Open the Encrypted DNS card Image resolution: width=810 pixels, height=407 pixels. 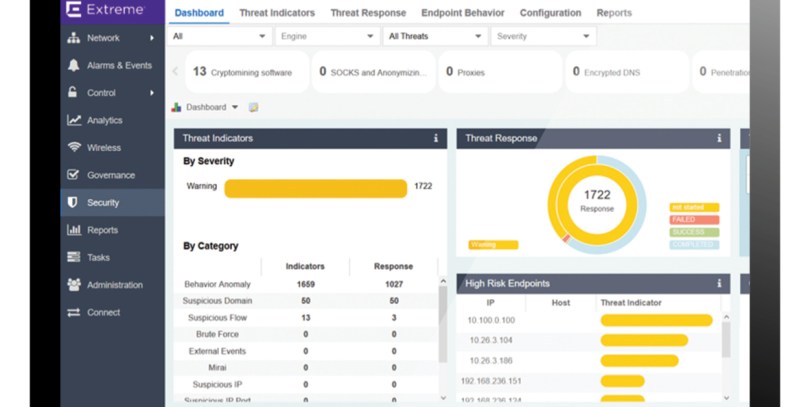tap(627, 72)
